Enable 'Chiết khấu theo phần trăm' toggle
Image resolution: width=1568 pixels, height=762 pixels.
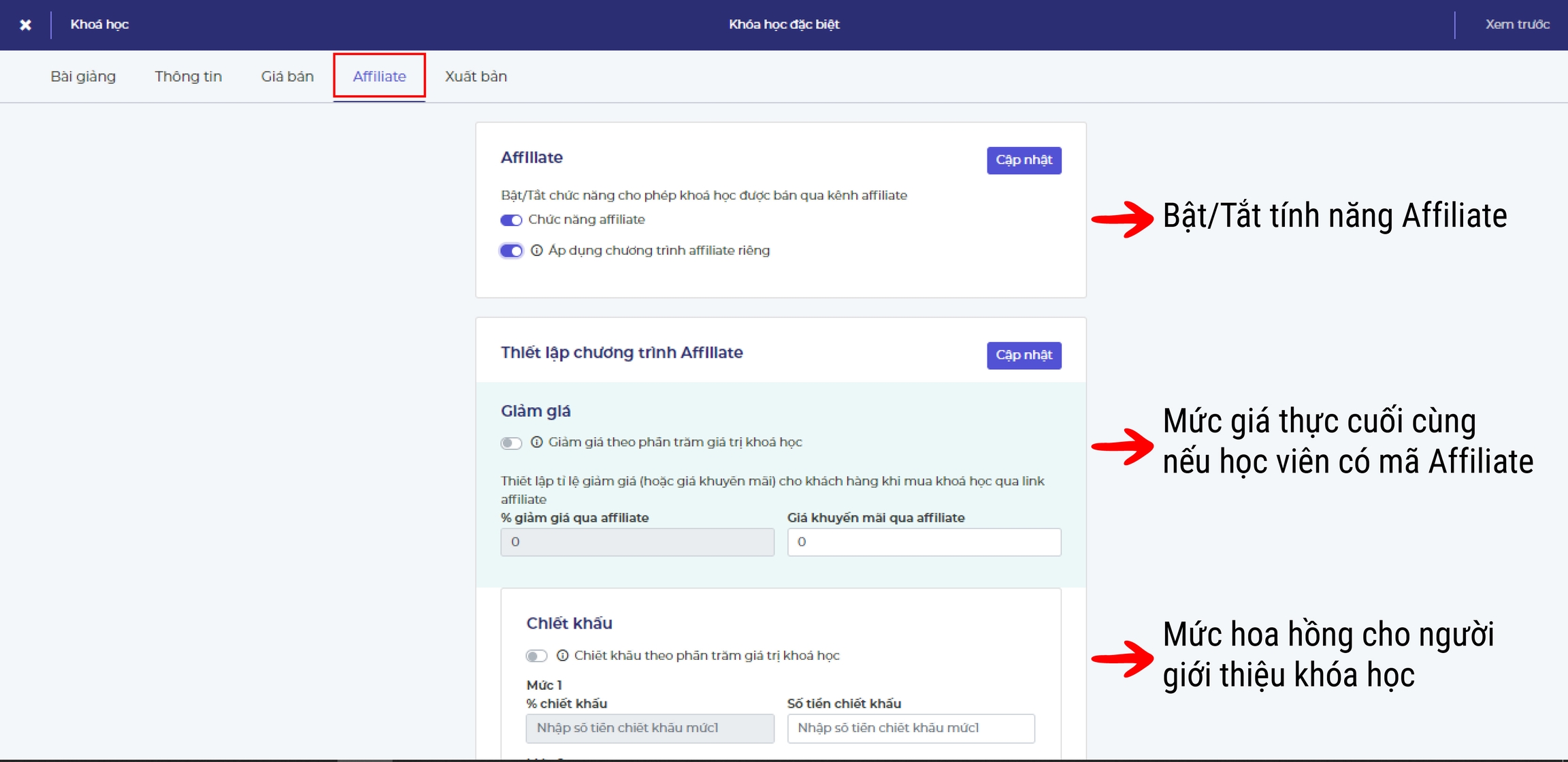(536, 656)
